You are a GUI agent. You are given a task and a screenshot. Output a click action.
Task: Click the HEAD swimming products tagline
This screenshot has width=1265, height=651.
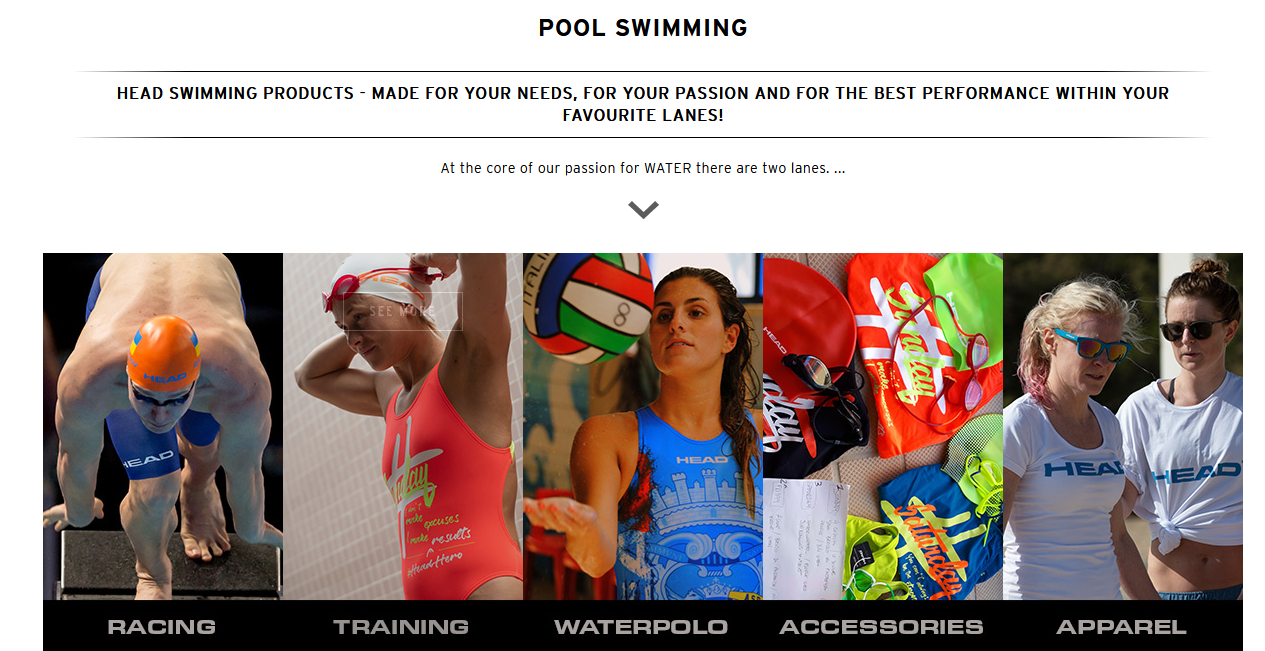coord(643,104)
